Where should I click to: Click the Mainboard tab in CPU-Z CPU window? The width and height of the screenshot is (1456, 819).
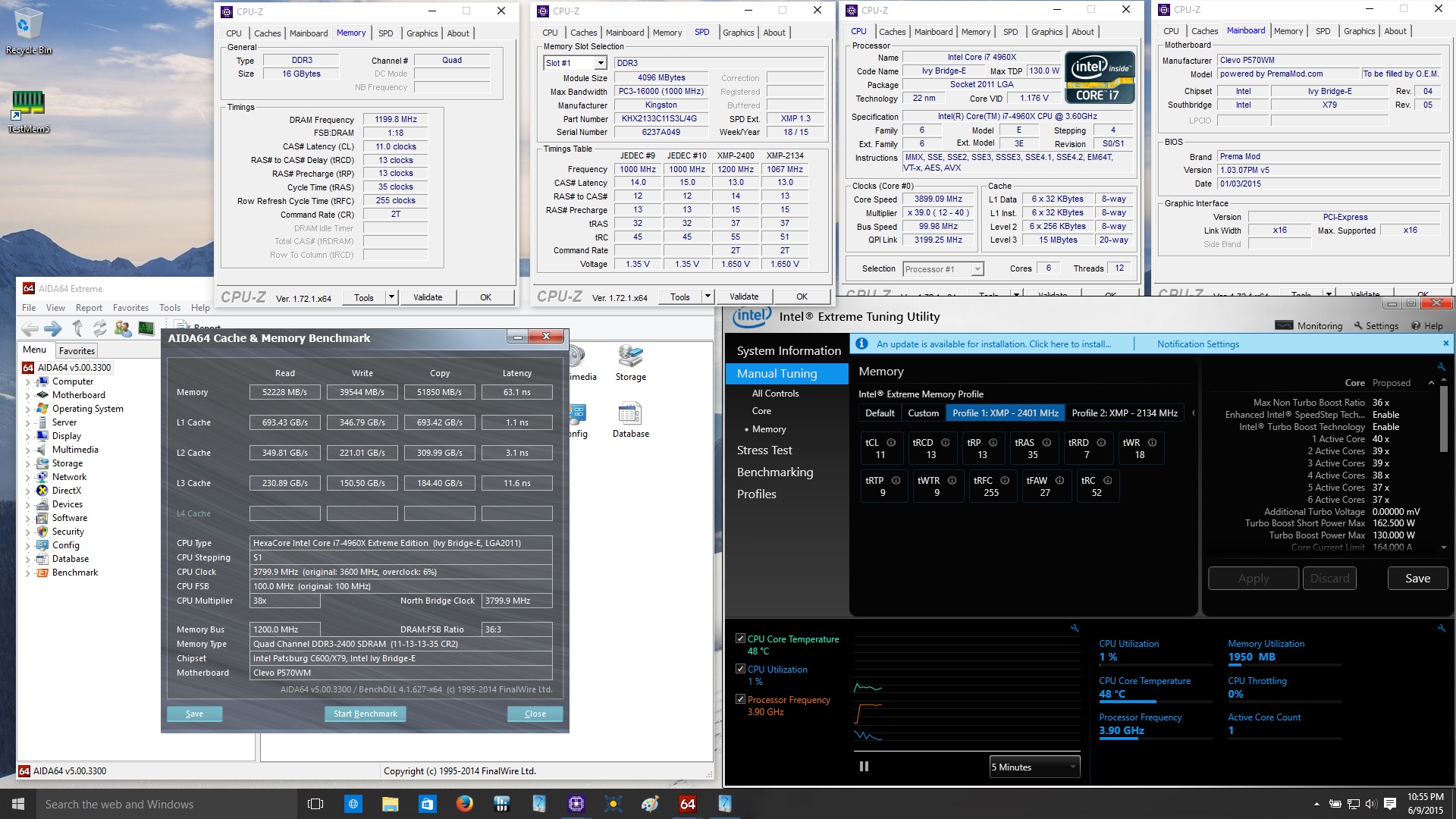[x=933, y=32]
